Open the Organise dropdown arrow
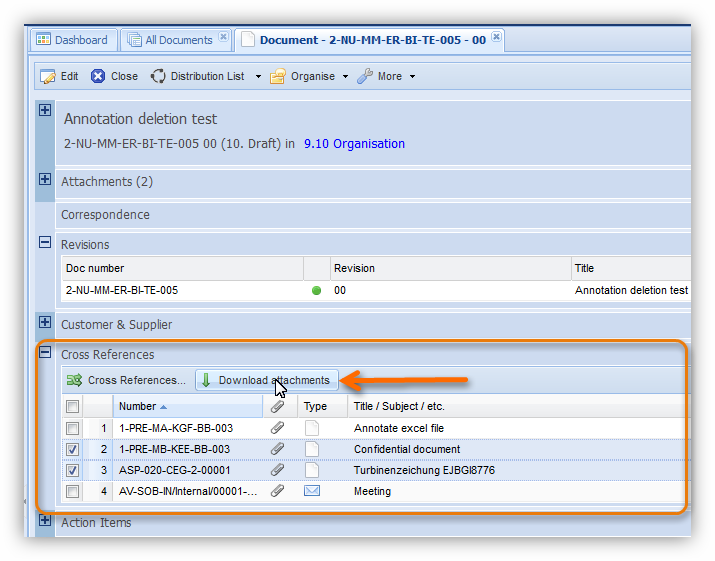This screenshot has height=561, width=715. (x=345, y=77)
